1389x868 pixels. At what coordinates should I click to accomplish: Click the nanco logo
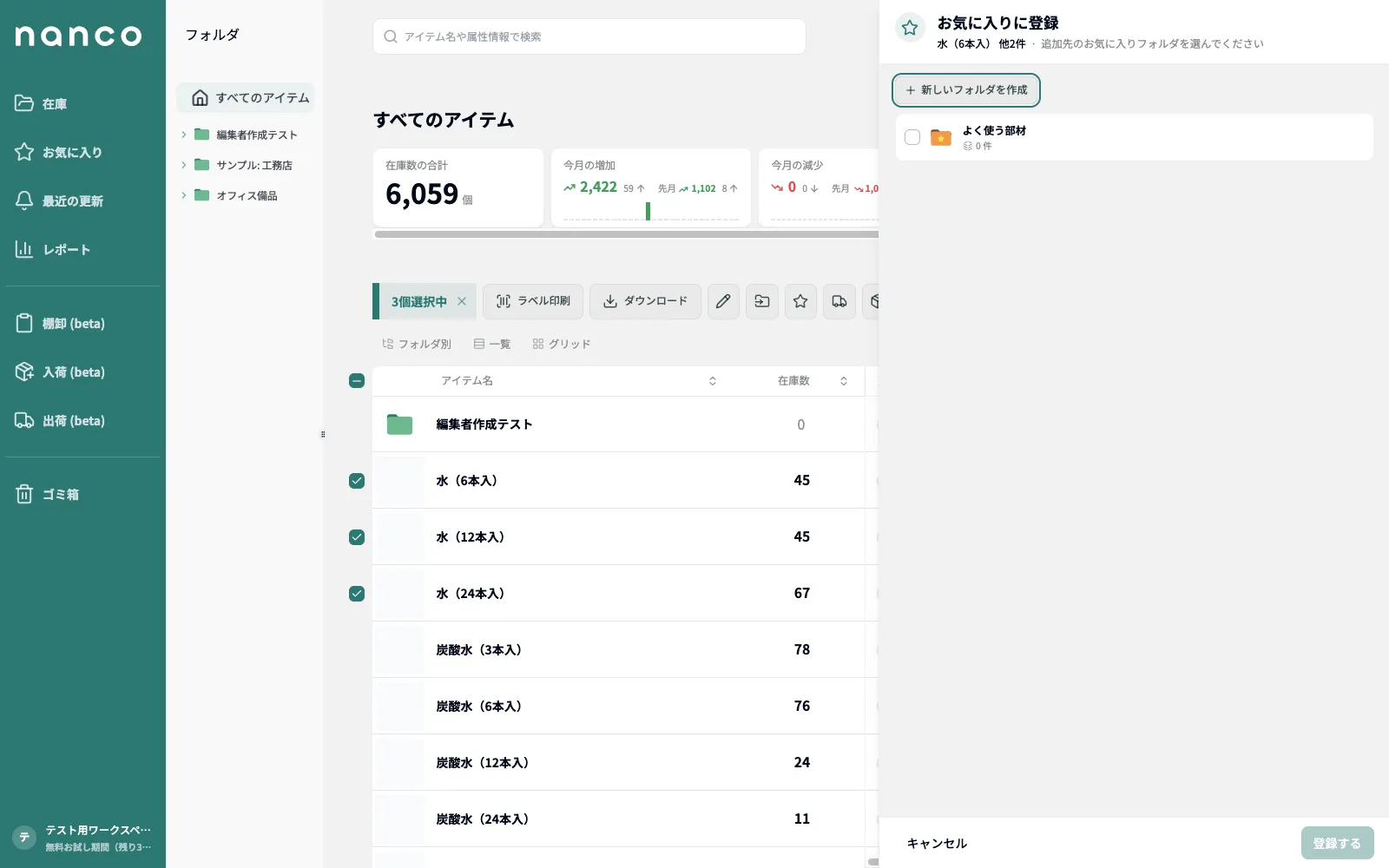[x=78, y=36]
